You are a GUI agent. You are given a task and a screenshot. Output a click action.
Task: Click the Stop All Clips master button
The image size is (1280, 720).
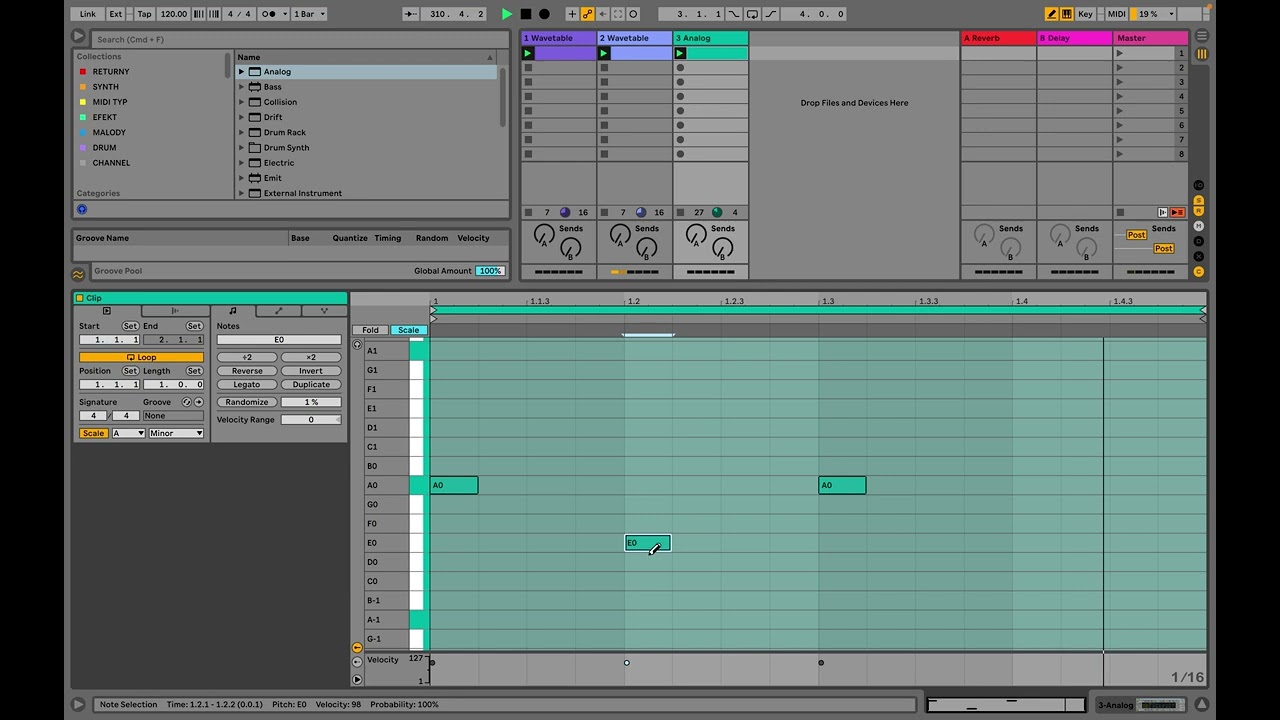point(1120,212)
